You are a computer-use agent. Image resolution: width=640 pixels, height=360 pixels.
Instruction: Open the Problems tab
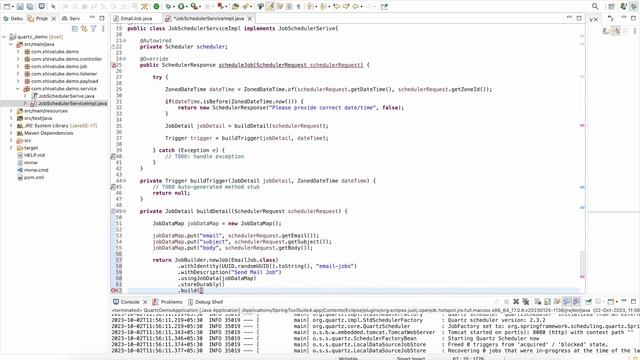tap(167, 302)
